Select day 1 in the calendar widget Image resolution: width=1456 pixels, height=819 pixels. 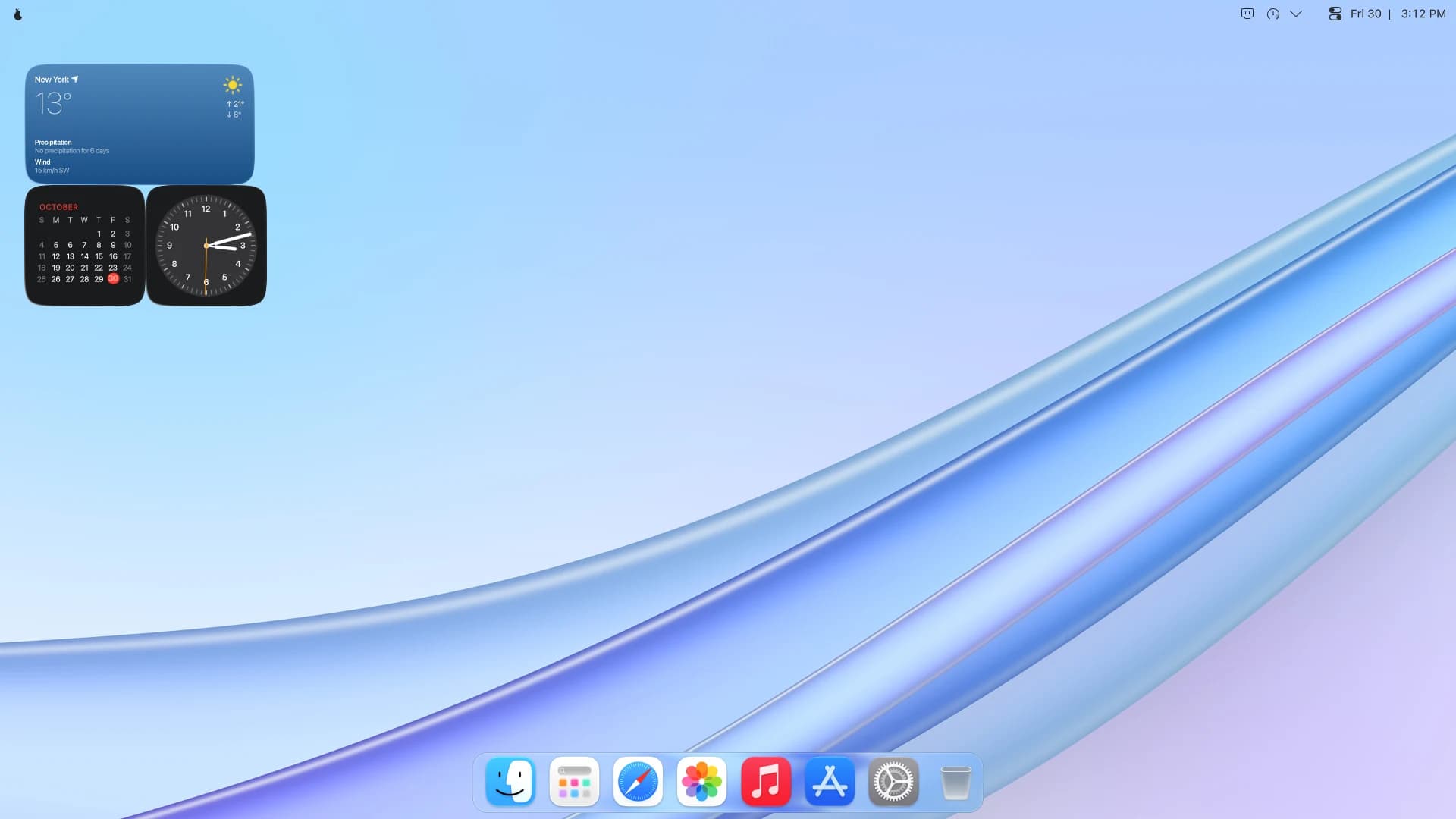point(99,234)
